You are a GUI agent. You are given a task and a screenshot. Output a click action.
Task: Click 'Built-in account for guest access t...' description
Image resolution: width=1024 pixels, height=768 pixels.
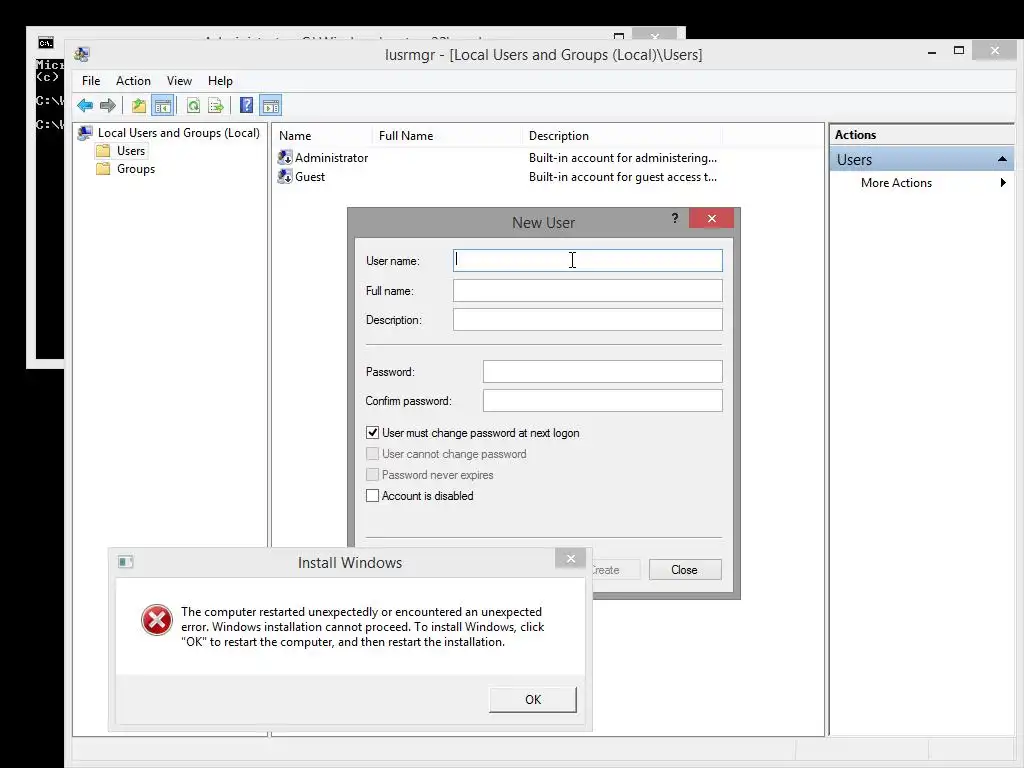622,176
